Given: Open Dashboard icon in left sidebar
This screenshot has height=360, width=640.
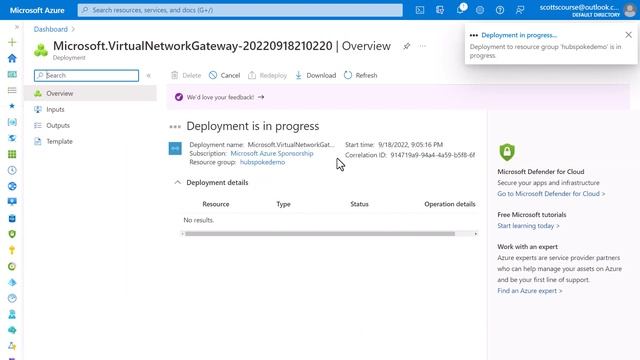Looking at the screenshot, I should 12,74.
